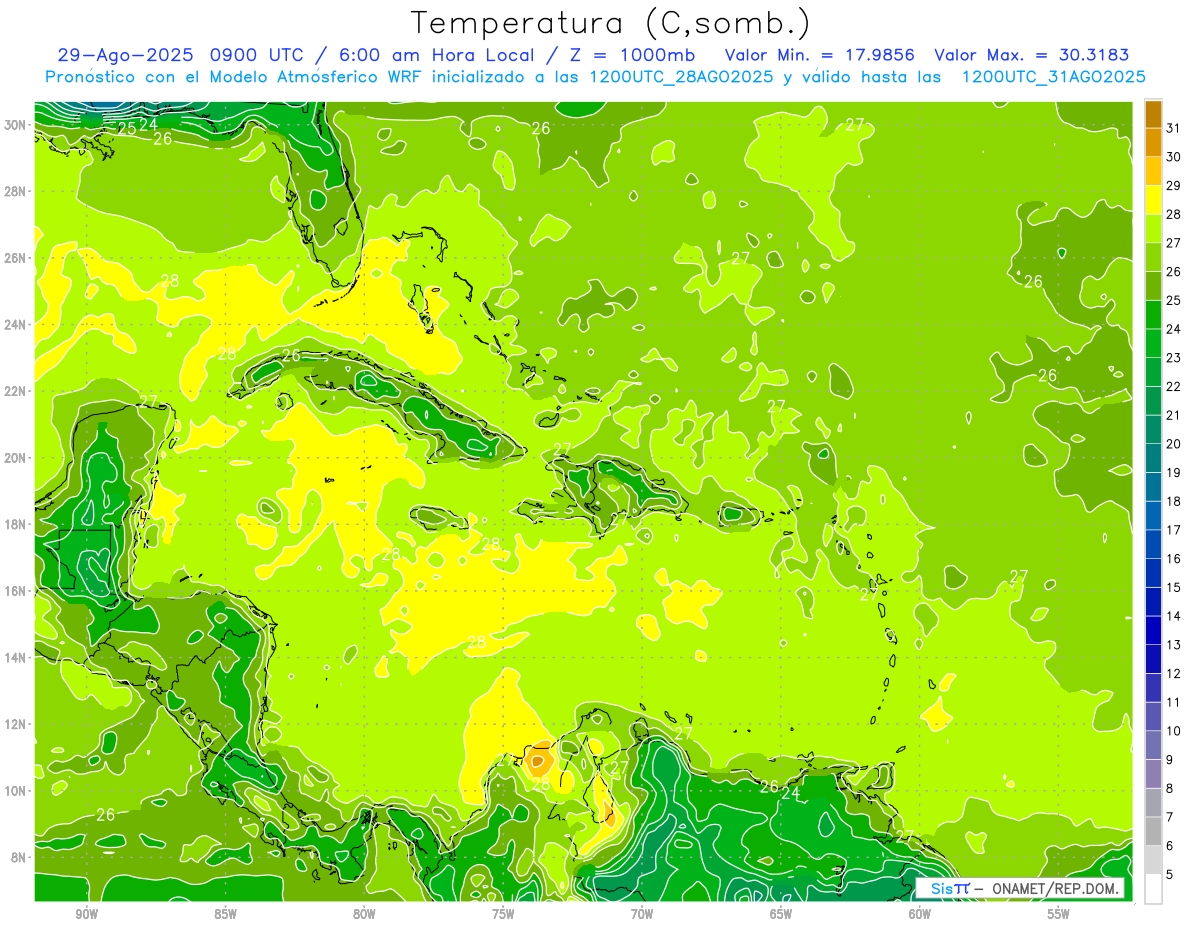This screenshot has width=1200, height=927.
Task: Click the '60W' longitude axis label
Action: pos(920,914)
